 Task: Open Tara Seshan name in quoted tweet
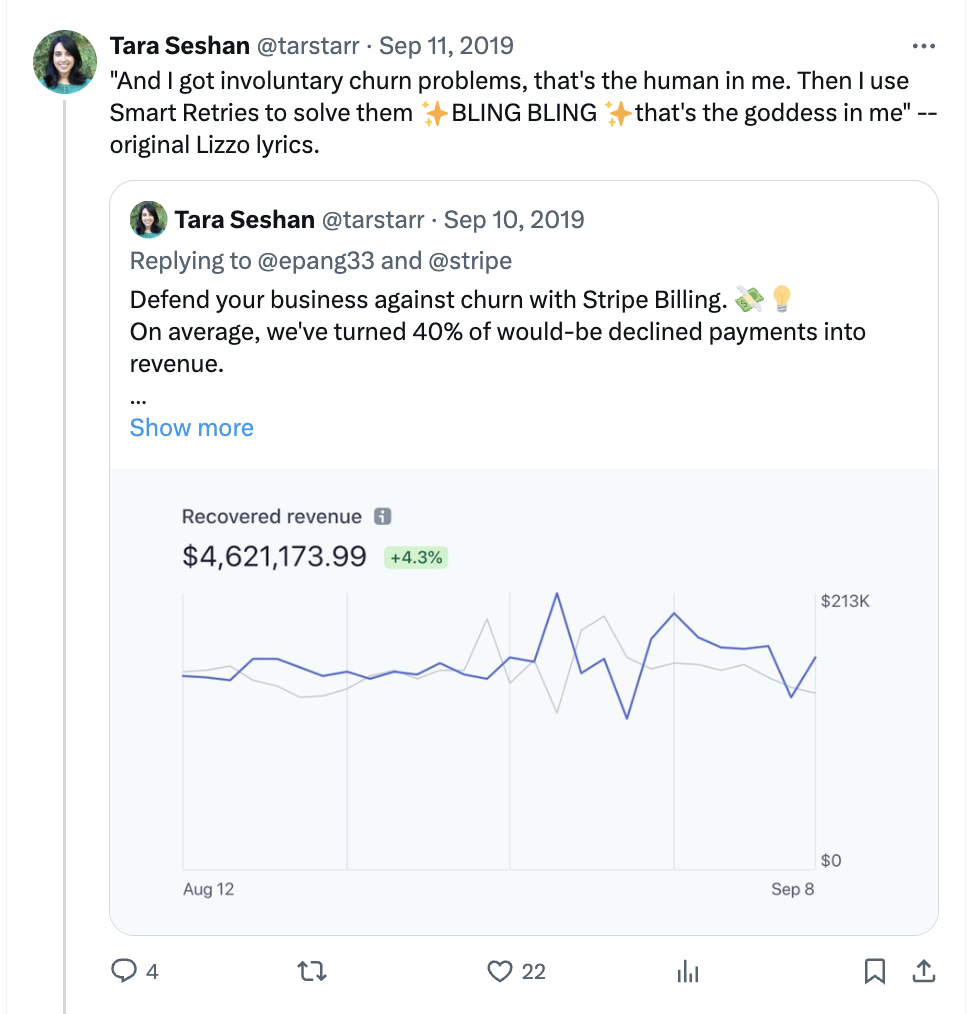(244, 220)
